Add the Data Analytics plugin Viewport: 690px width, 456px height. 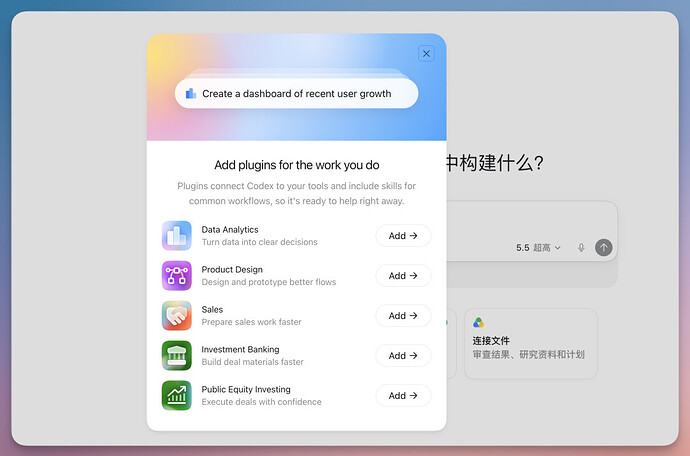click(x=403, y=236)
